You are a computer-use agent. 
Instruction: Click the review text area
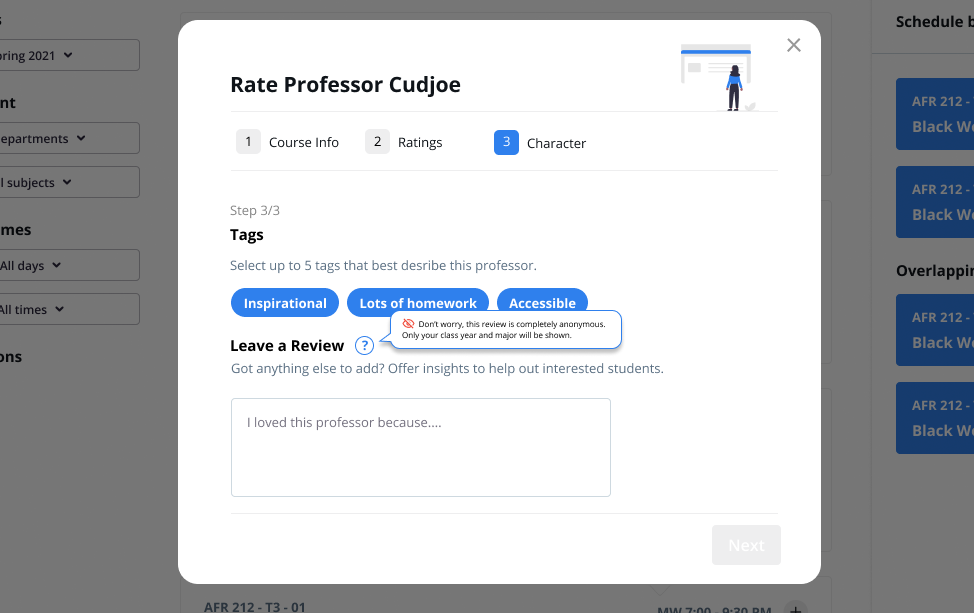point(421,447)
